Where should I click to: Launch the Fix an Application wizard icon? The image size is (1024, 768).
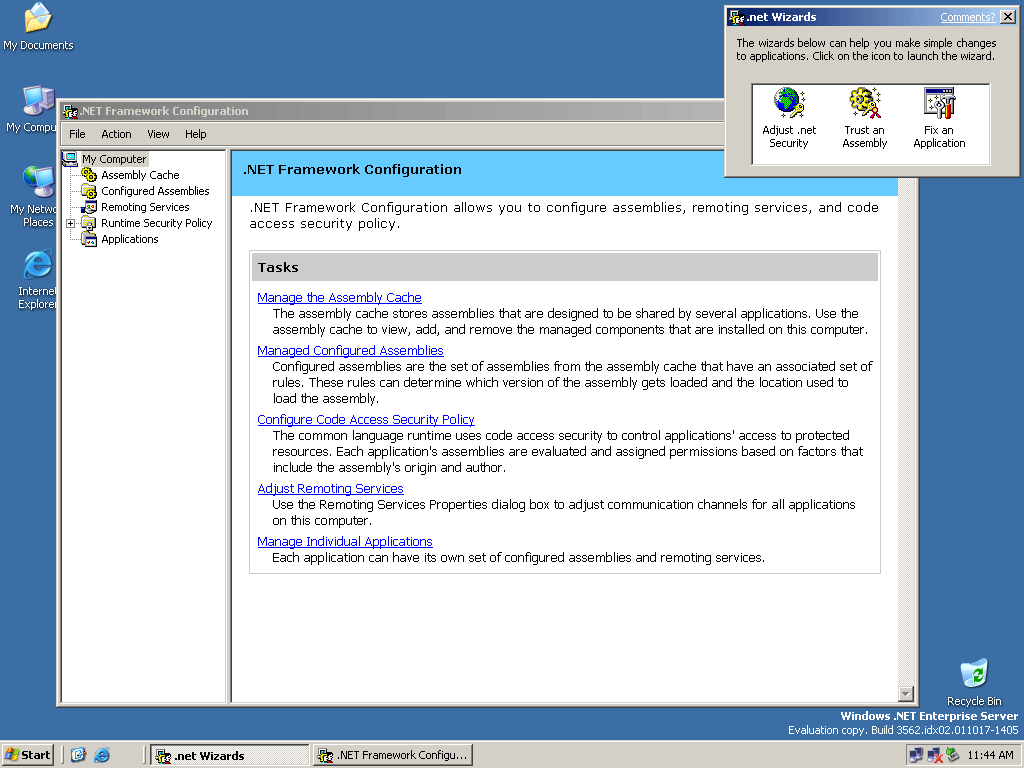(x=940, y=103)
